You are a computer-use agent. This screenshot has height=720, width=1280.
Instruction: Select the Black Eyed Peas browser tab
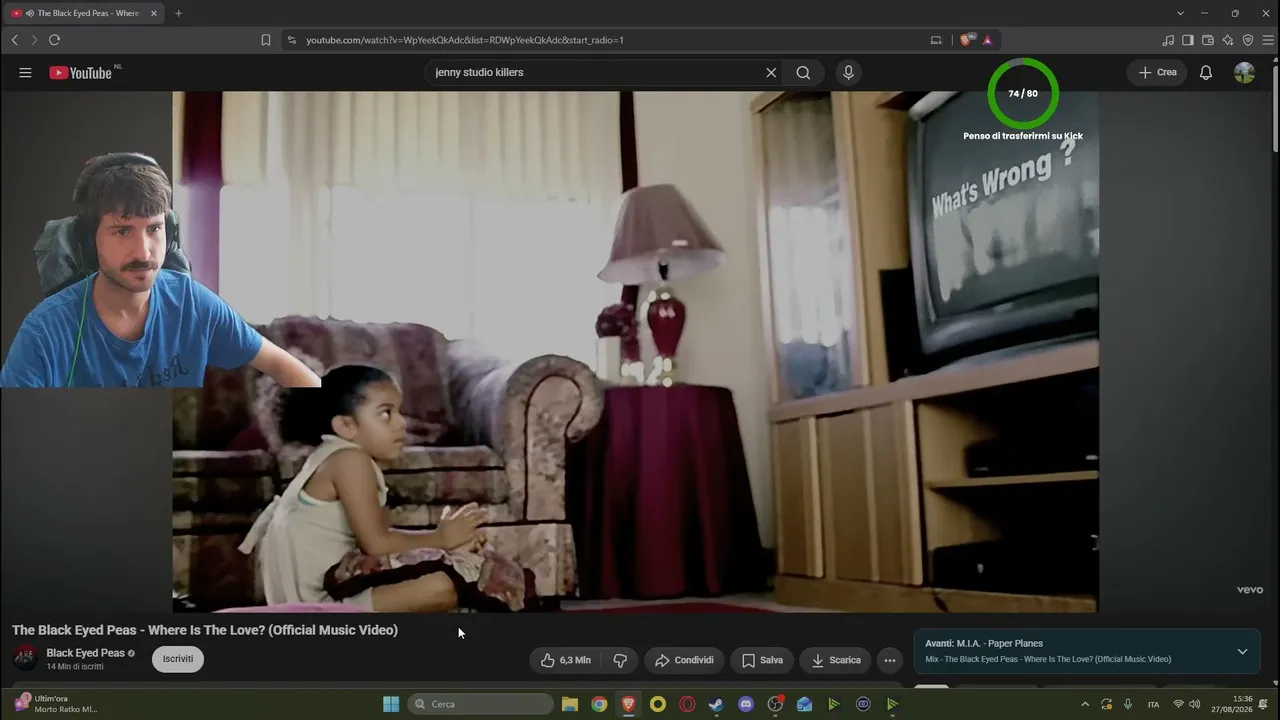coord(85,13)
